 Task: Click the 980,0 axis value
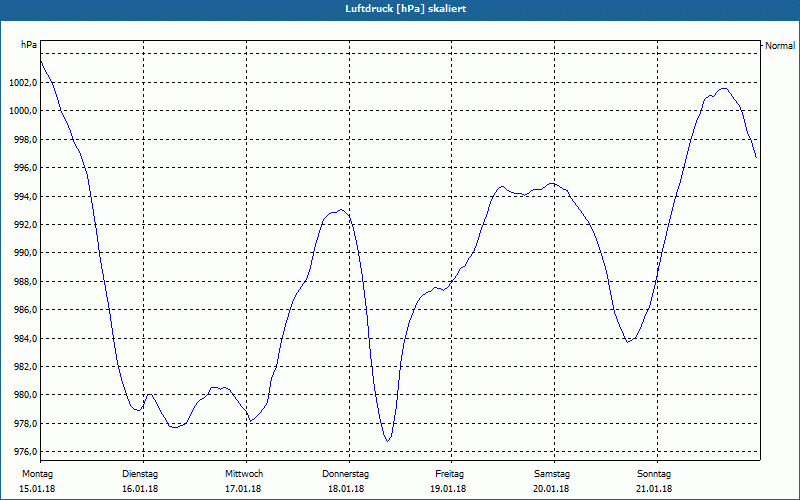point(26,395)
